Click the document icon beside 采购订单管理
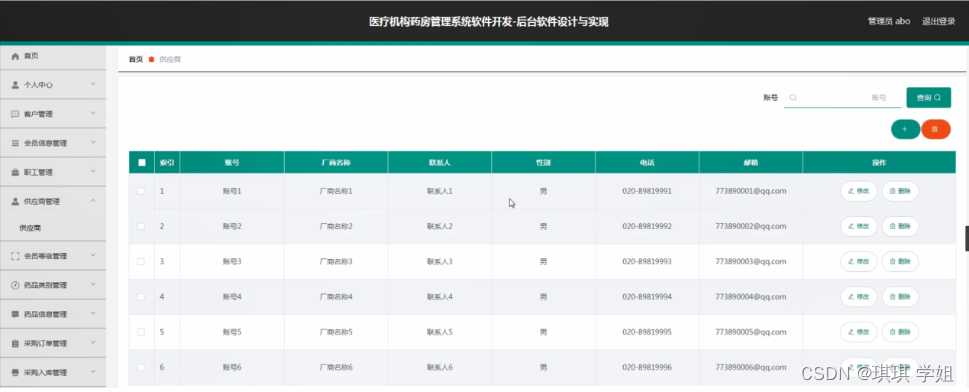This screenshot has width=969, height=392. pyautogui.click(x=15, y=343)
